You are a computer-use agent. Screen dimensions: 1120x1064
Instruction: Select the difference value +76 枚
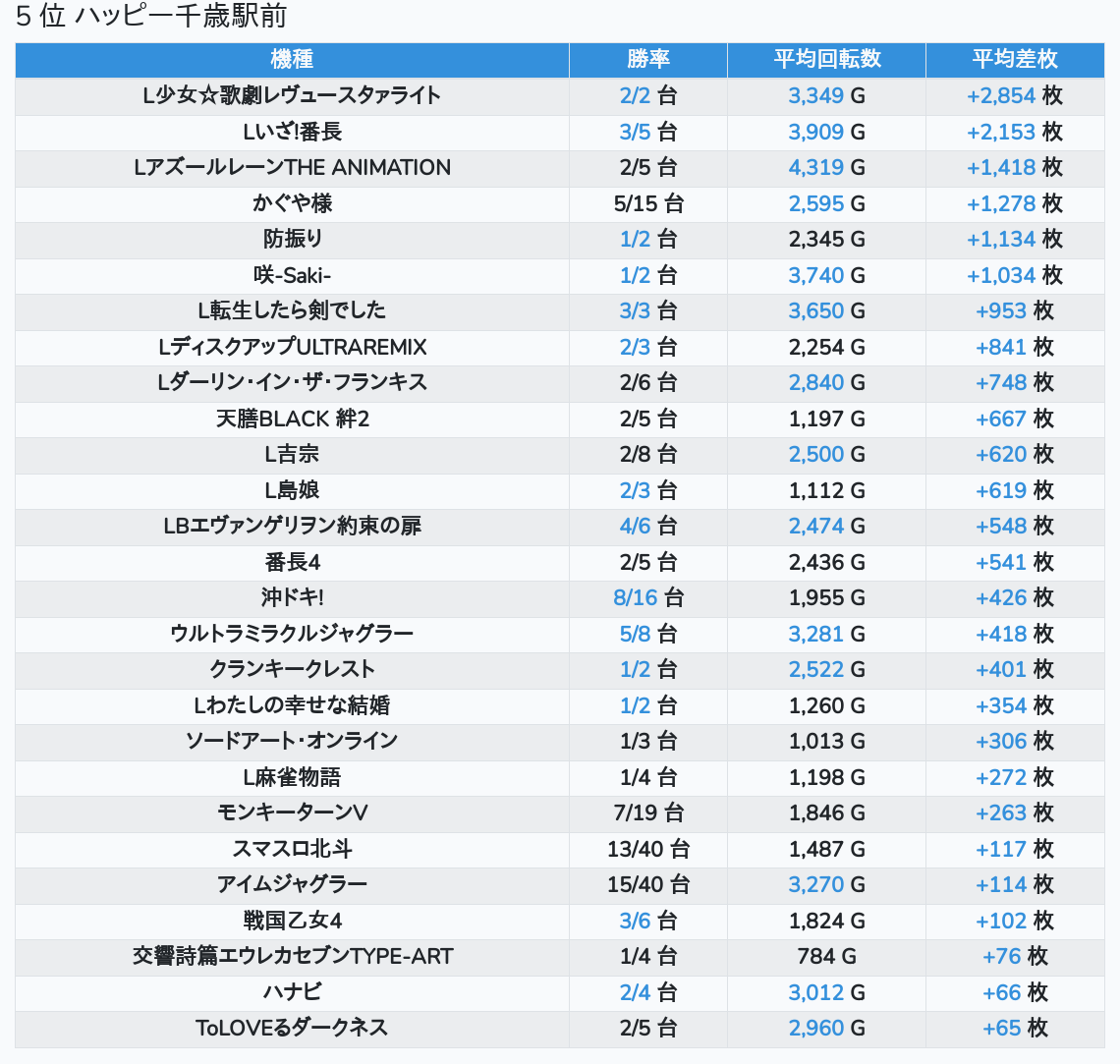1015,957
